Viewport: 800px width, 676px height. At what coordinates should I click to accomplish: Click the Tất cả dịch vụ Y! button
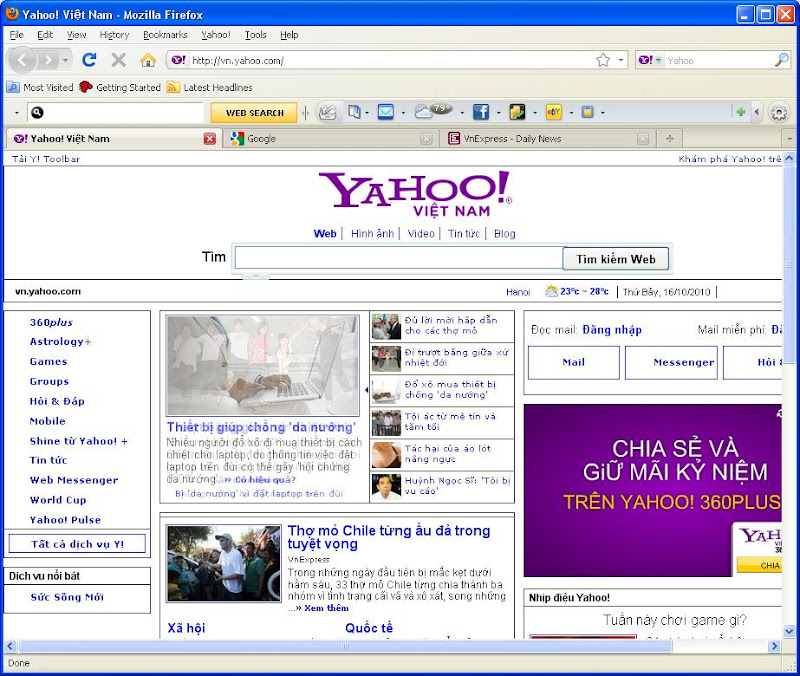coord(77,544)
